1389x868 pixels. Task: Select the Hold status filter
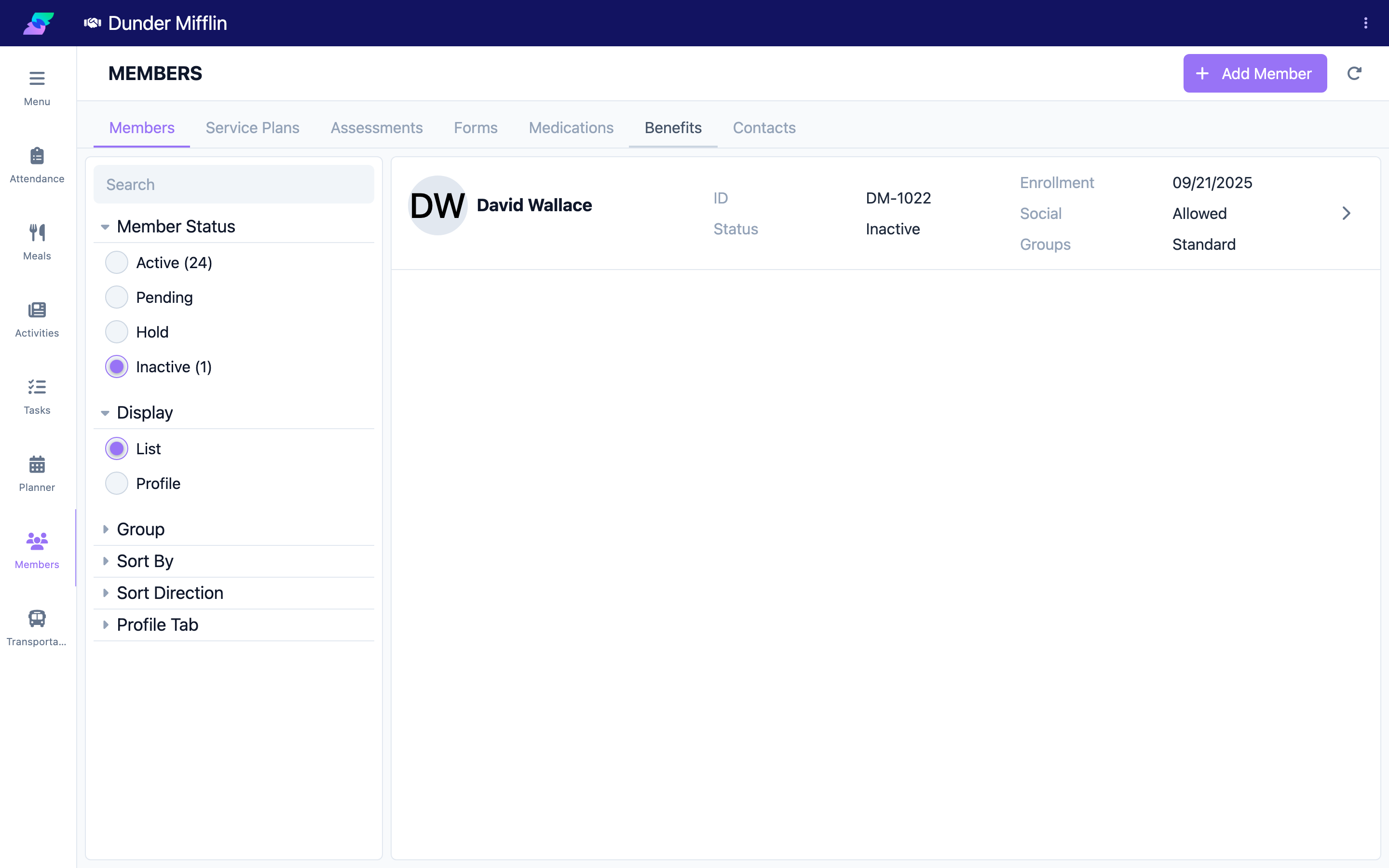117,332
